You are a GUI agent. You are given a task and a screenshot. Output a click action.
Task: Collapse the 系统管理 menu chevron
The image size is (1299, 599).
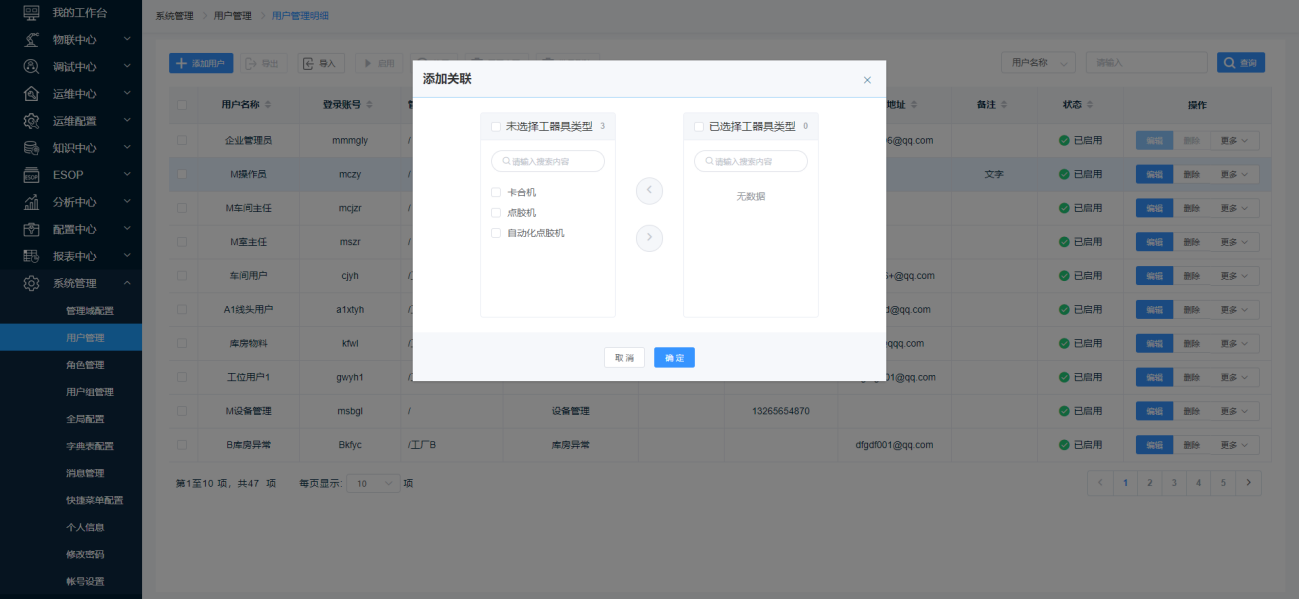pyautogui.click(x=127, y=283)
